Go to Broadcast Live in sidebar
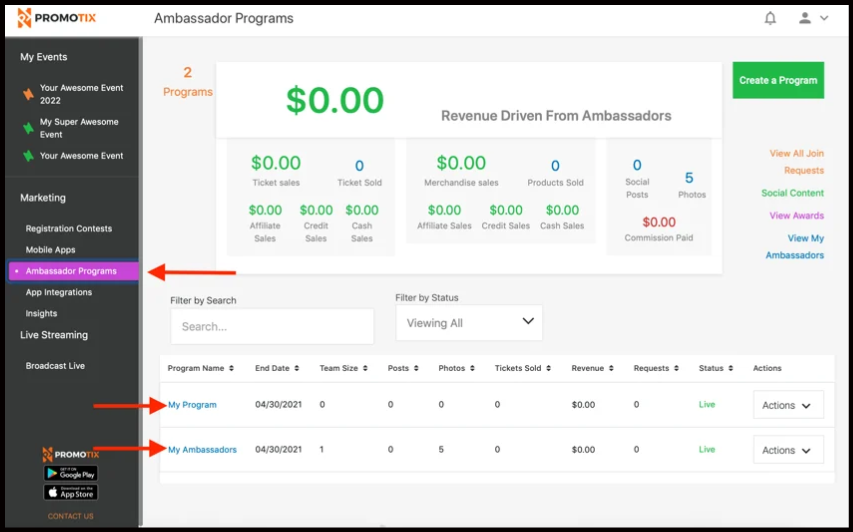The height and width of the screenshot is (532, 853). [x=55, y=366]
